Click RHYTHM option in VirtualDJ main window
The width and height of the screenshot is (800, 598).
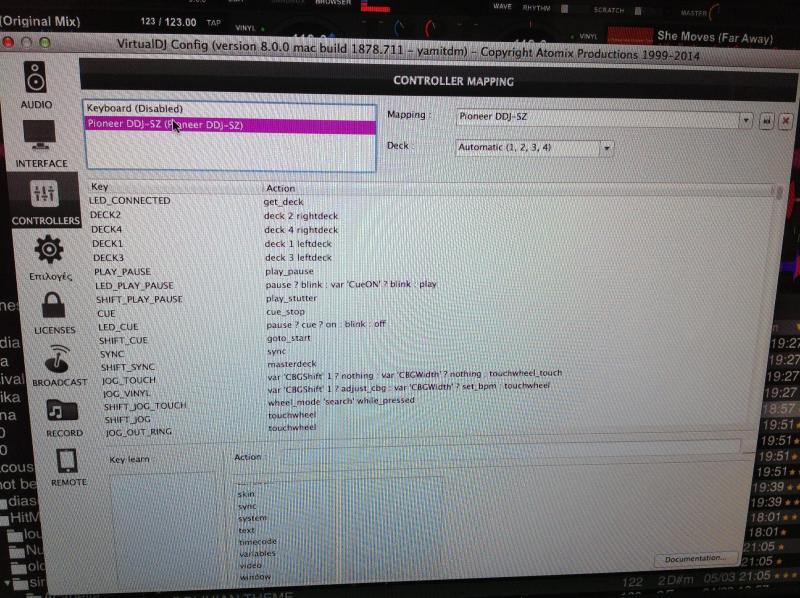[x=537, y=8]
